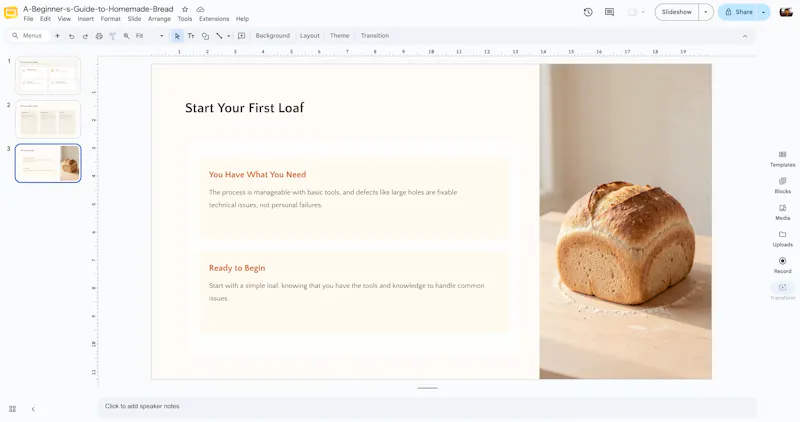
Task: Click the 'You Have What You Need' heading
Action: coord(257,175)
